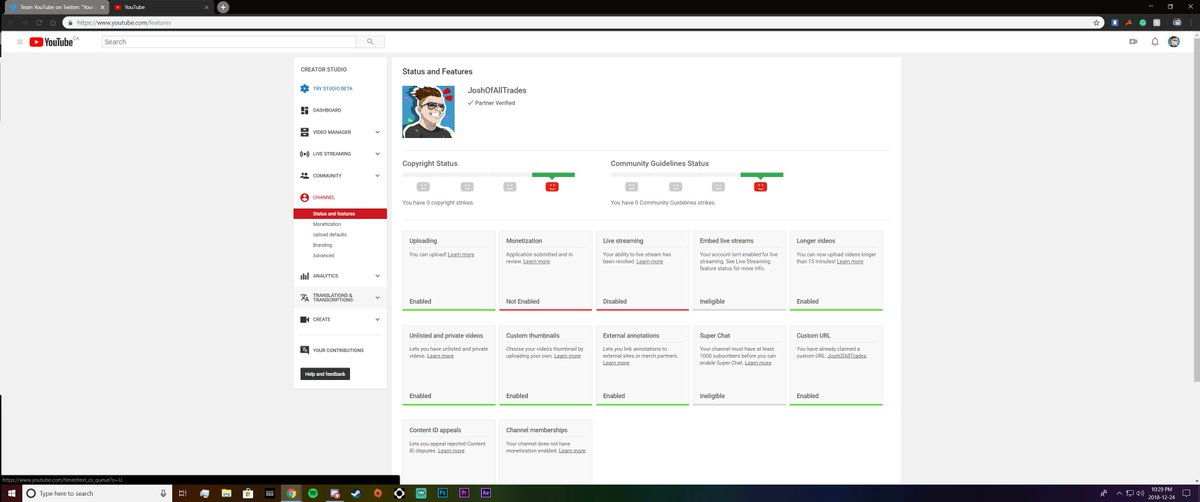
Task: Open Dashboard in Creator Studio sidebar
Action: click(x=327, y=110)
